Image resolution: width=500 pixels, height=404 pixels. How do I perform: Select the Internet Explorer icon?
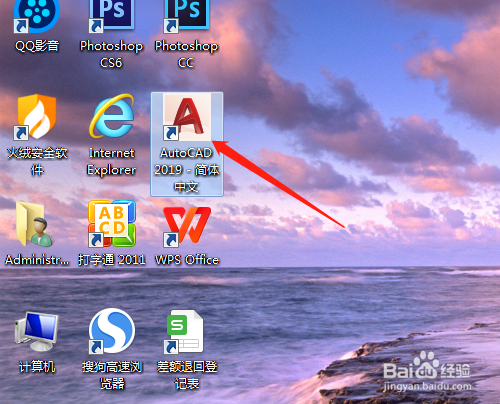coord(111,116)
